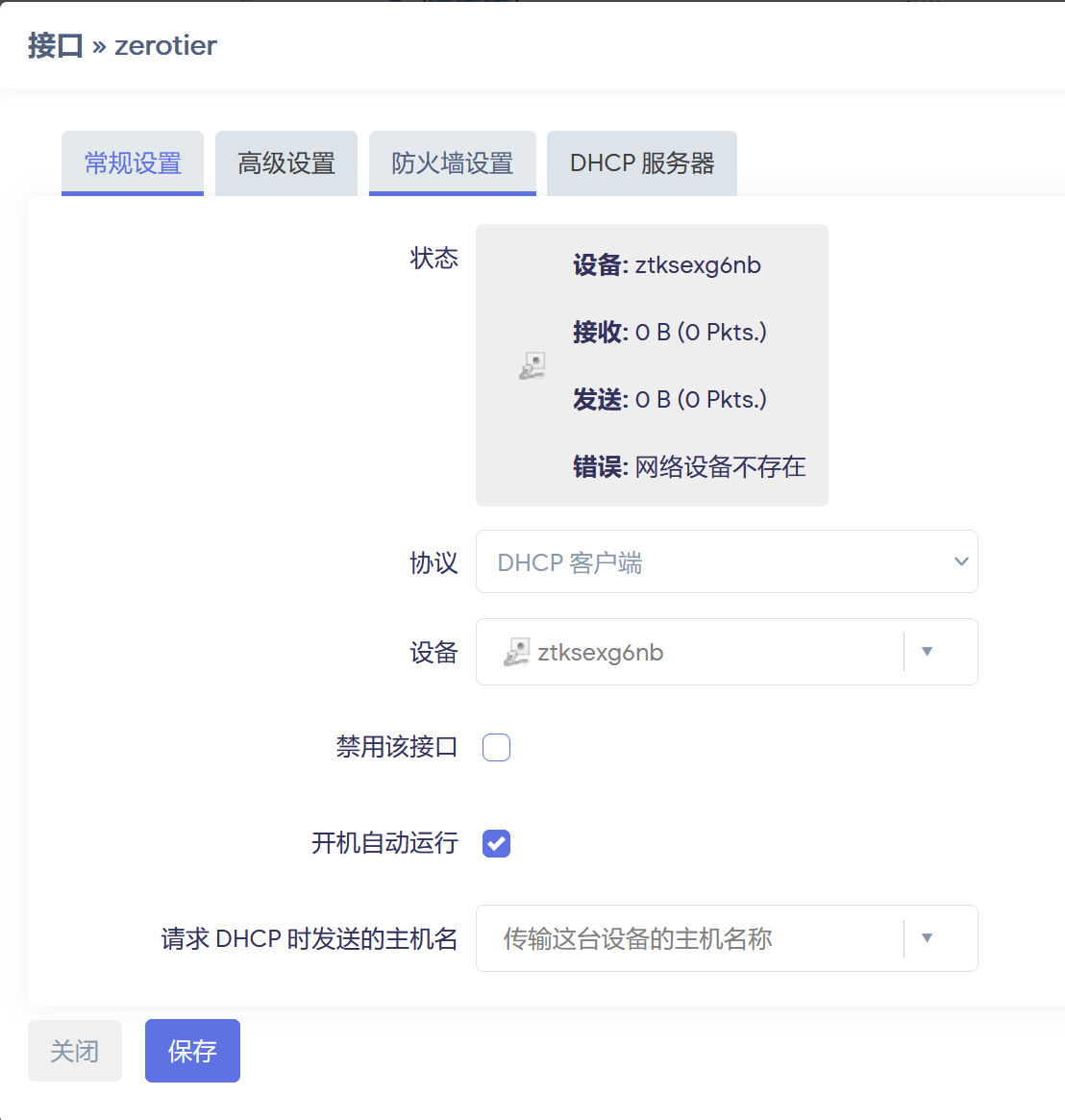Click the 设备: ztksexg6nb status line

tap(667, 265)
